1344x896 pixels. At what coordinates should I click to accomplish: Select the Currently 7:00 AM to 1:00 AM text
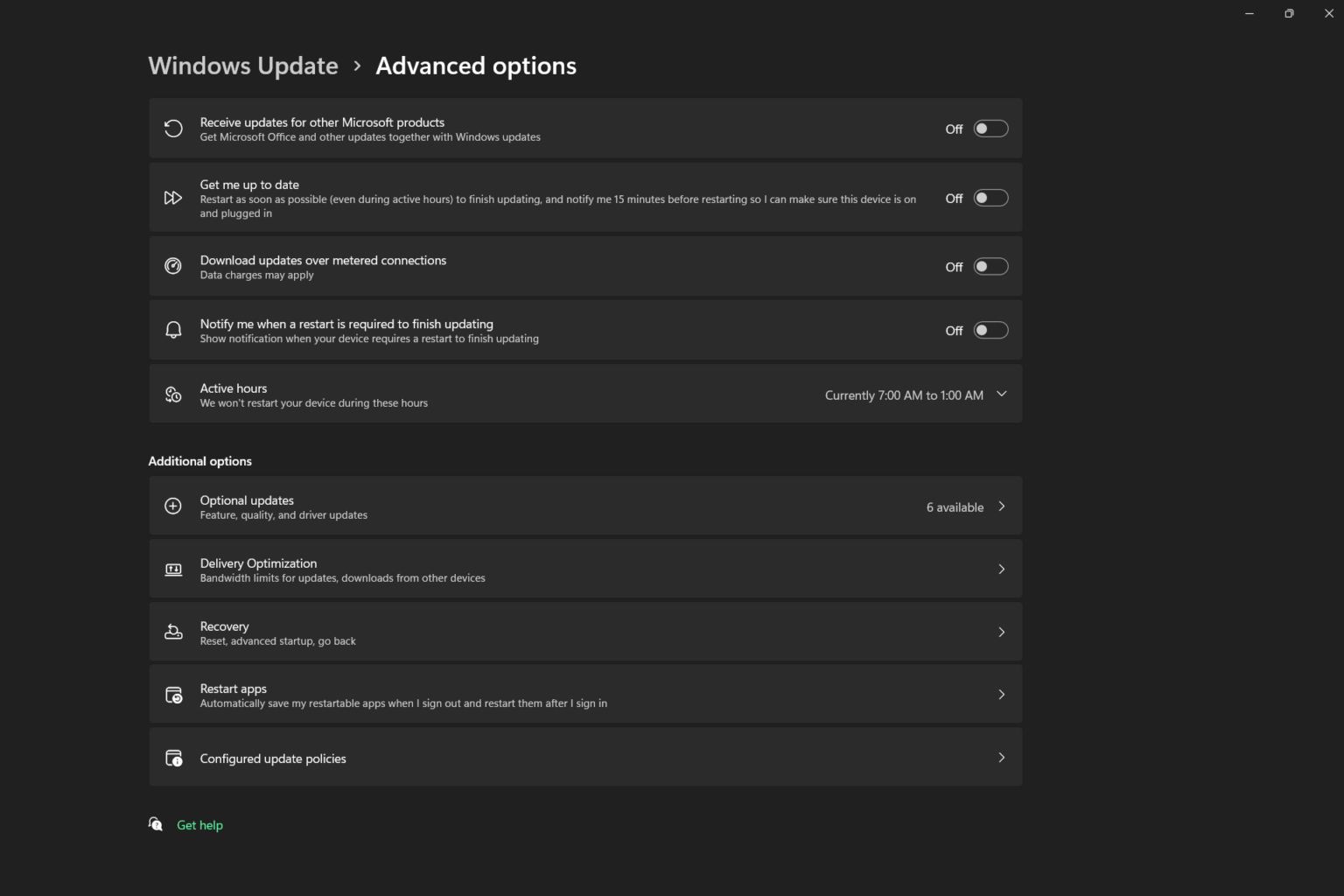click(x=904, y=395)
